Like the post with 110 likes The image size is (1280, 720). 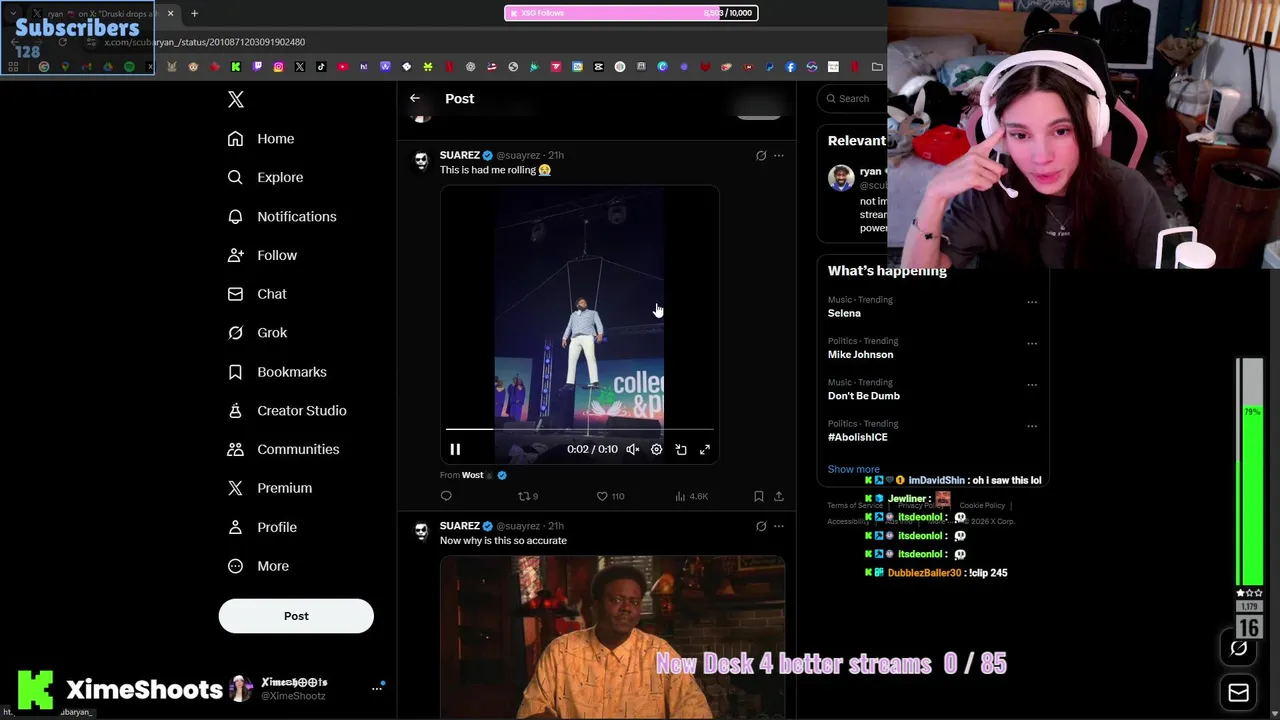click(610, 496)
